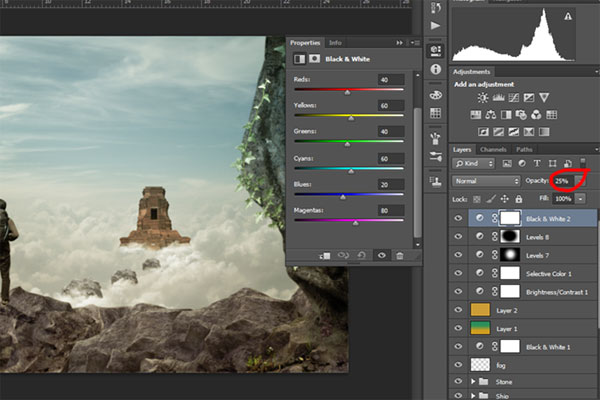Add a Brightness/Contrast adjustment from Adjustments panel
The image size is (600, 400).
click(x=484, y=98)
